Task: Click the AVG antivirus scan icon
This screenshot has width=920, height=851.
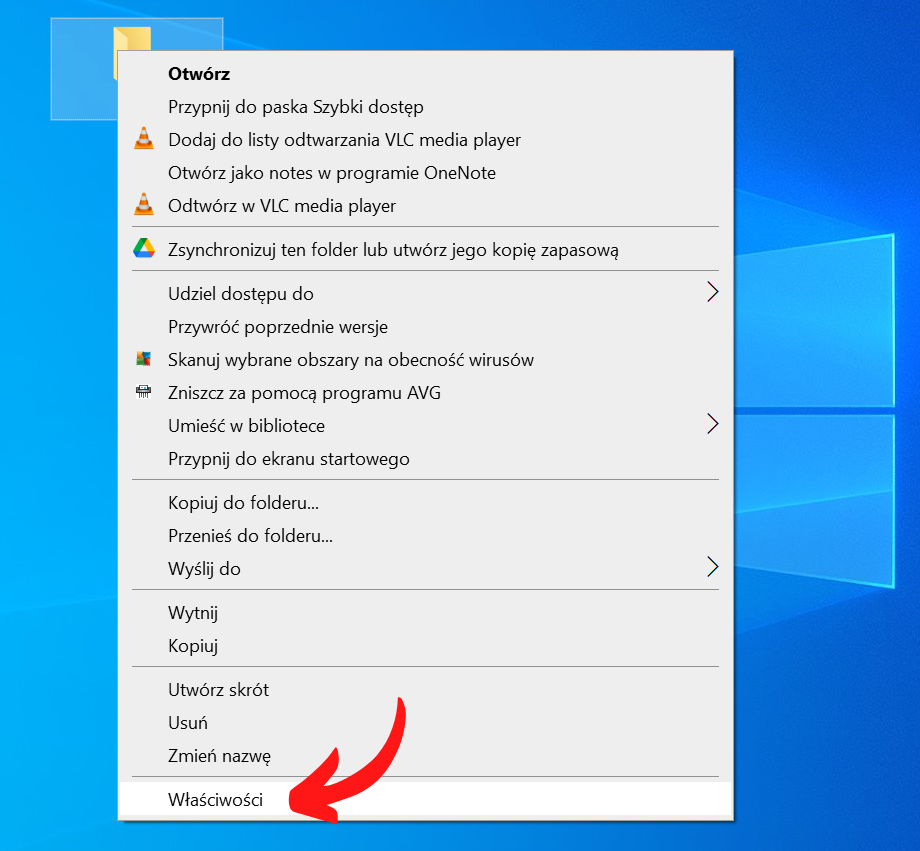Action: [x=144, y=359]
